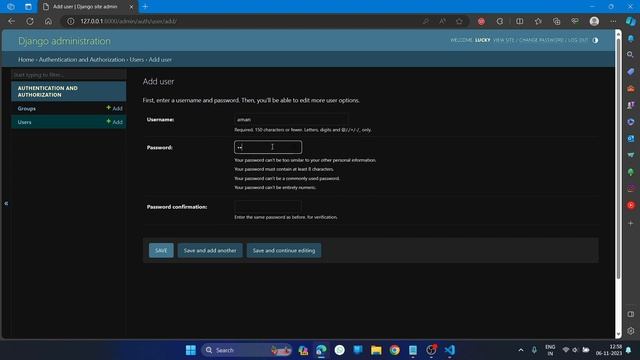
Task: Open the Authentication and Authorization sidebar heading
Action: 47,91
